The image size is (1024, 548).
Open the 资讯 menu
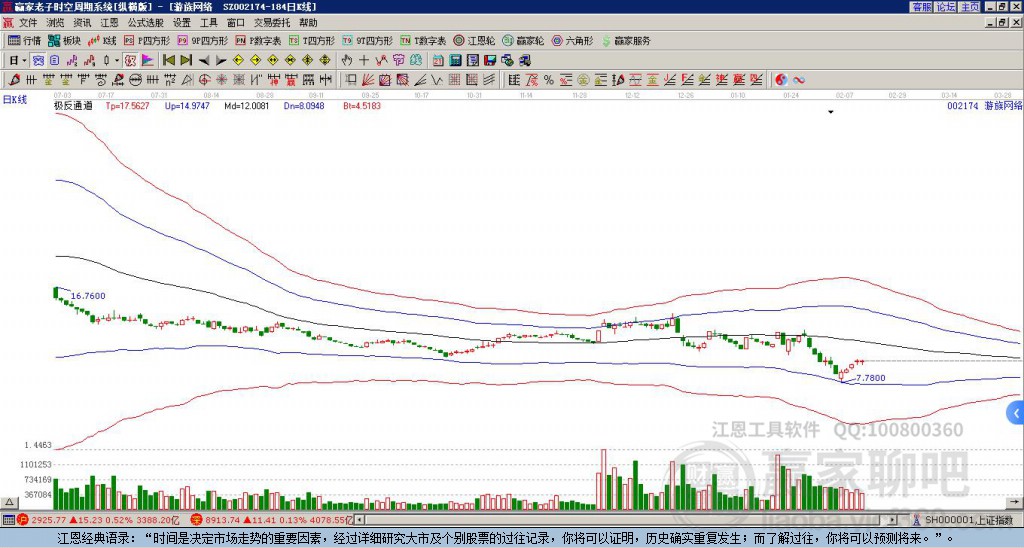pyautogui.click(x=82, y=23)
